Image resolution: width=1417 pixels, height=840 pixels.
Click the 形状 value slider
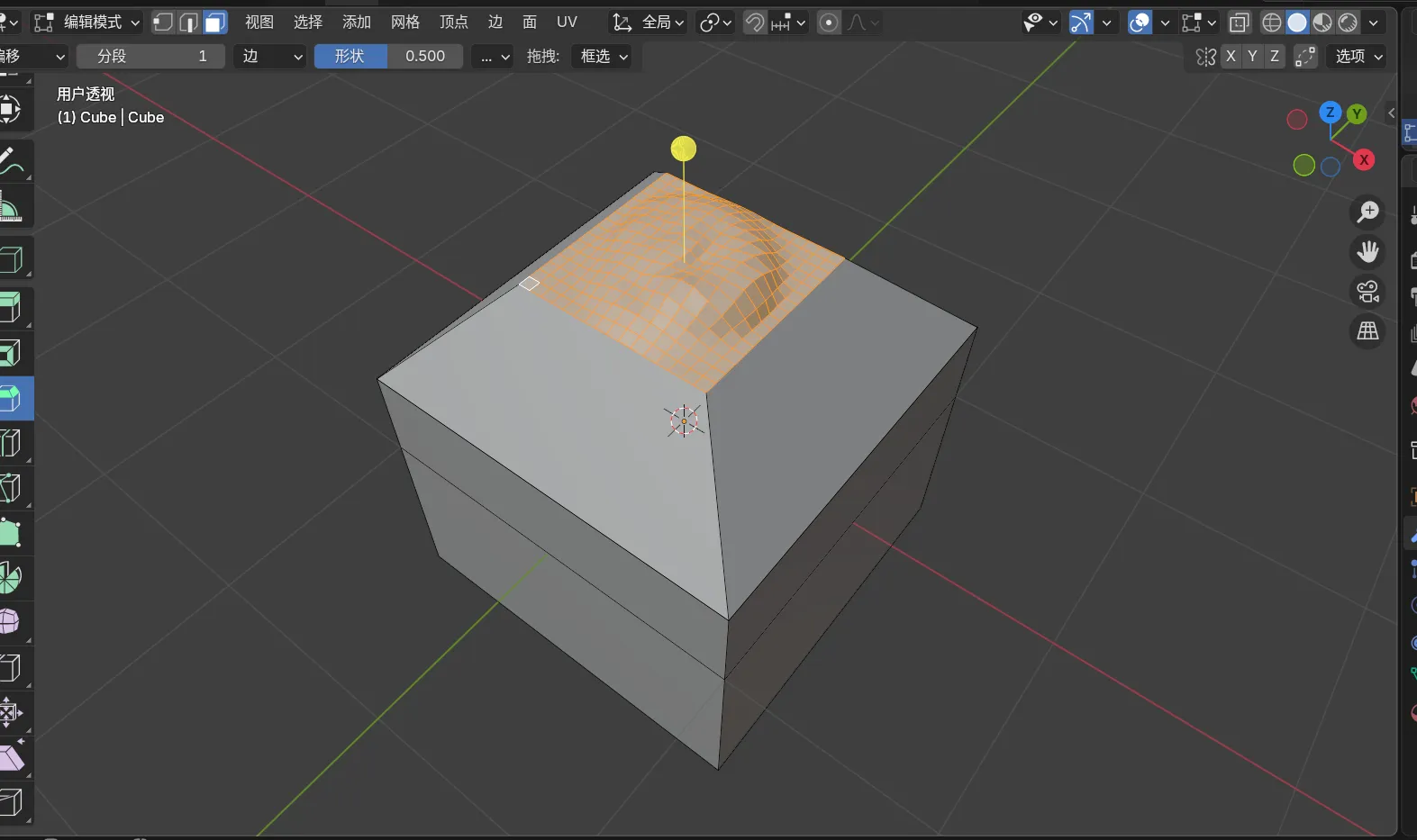pyautogui.click(x=388, y=56)
